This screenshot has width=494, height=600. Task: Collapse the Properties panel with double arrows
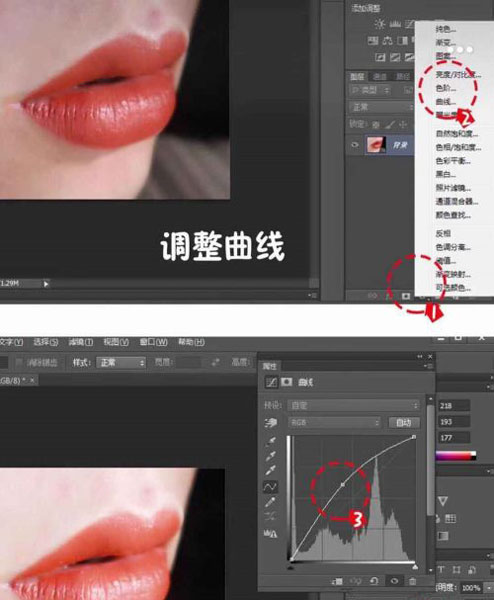tap(420, 356)
